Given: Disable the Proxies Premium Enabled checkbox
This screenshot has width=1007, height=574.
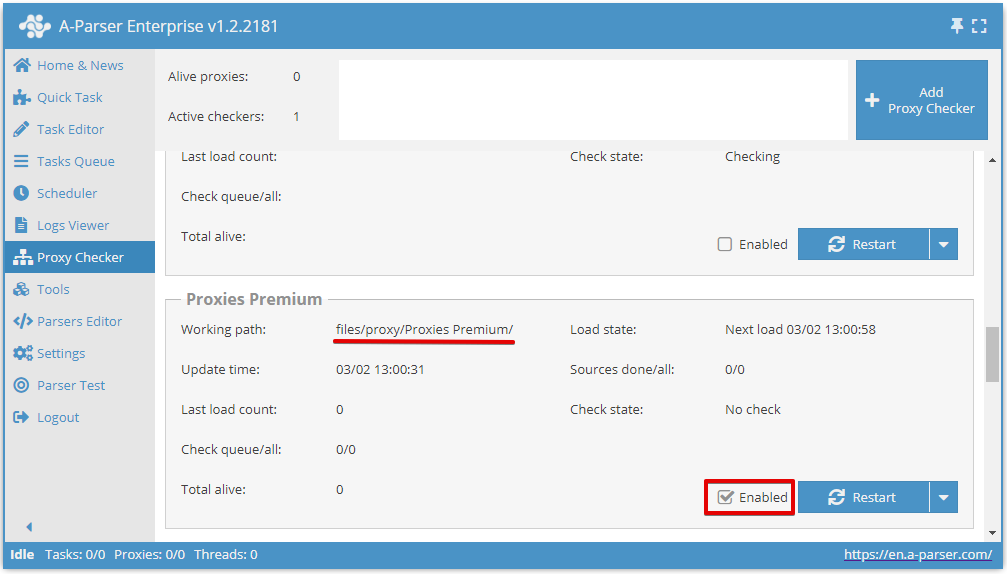Looking at the screenshot, I should (726, 497).
